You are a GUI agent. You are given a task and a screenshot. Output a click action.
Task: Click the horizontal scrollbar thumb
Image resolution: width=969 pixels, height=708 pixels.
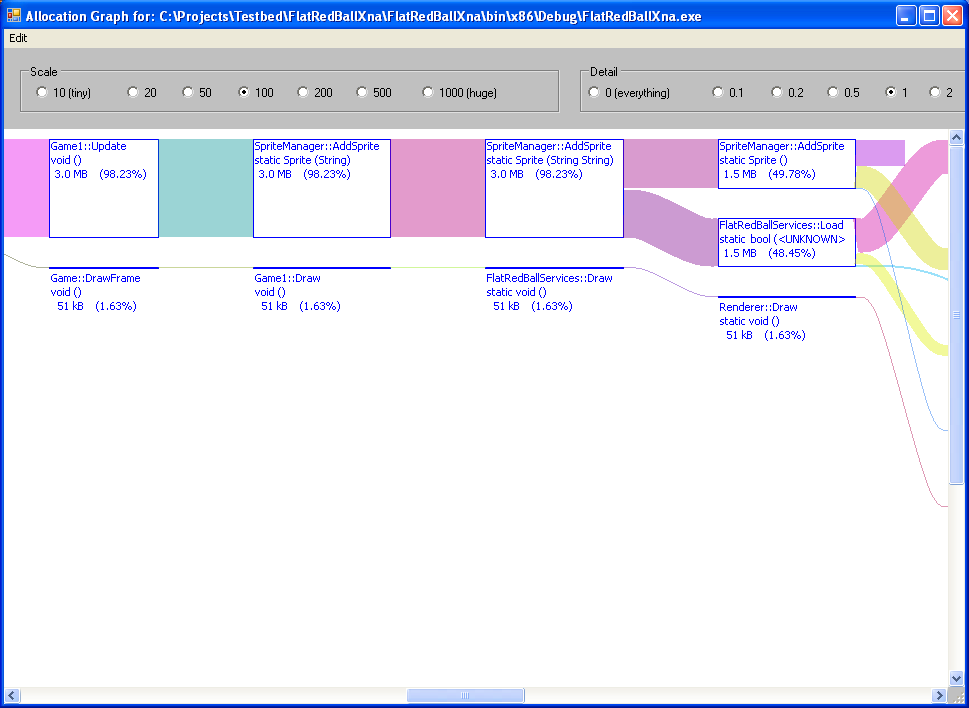[465, 695]
